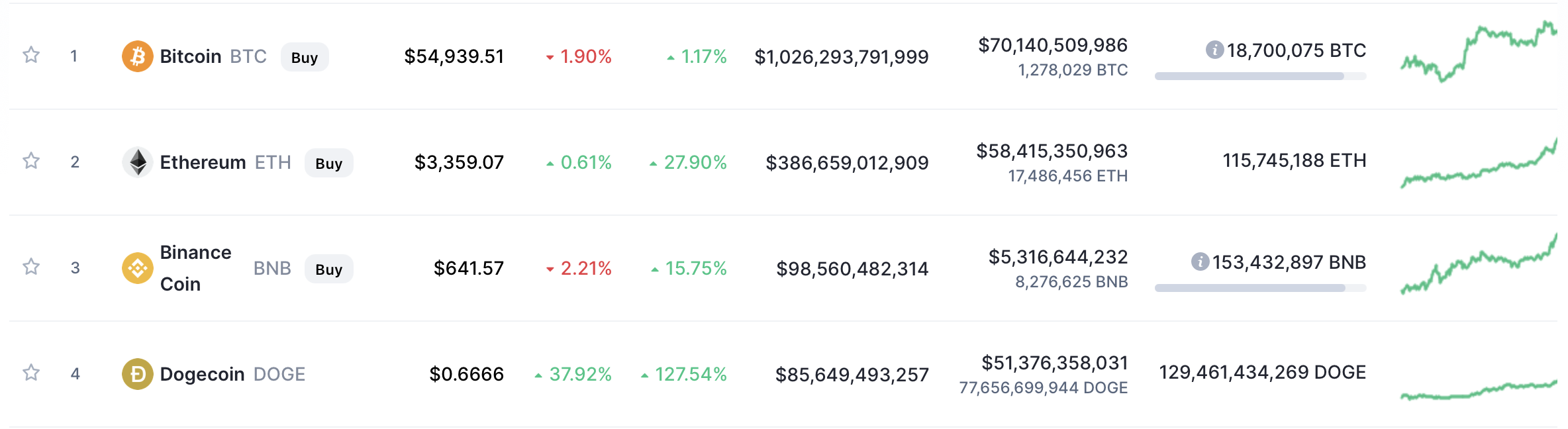Click the info icon beside Bitcoin supply

click(1214, 50)
